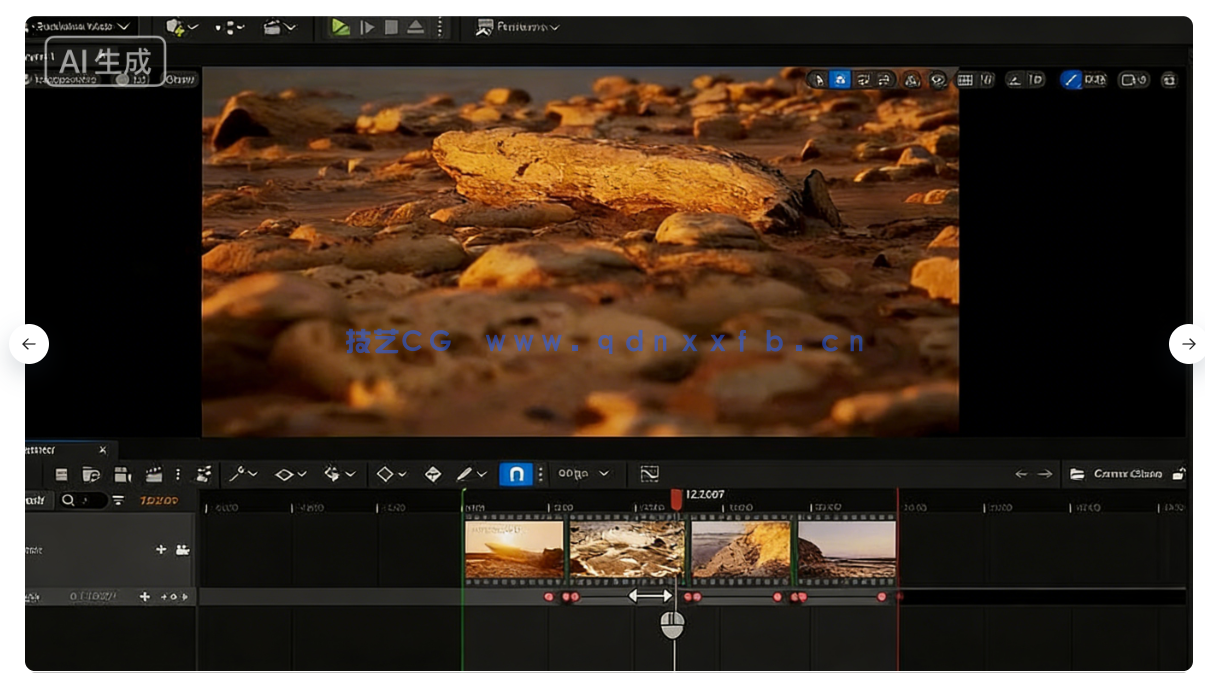Image resolution: width=1205 pixels, height=684 pixels.
Task: Click the filter icon beside the track search
Action: [119, 500]
